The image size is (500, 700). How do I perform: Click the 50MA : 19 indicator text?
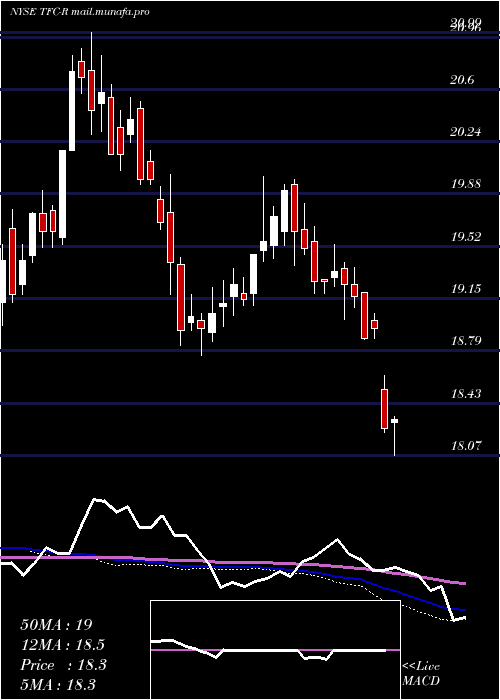pos(56,625)
